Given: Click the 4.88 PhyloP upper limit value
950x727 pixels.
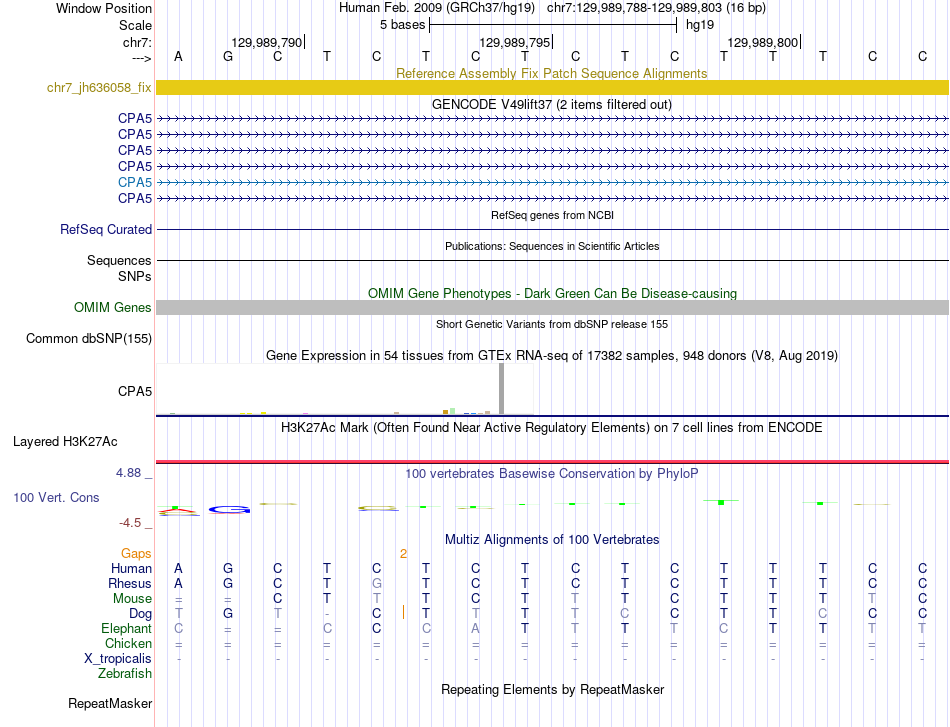Looking at the screenshot, I should (128, 473).
